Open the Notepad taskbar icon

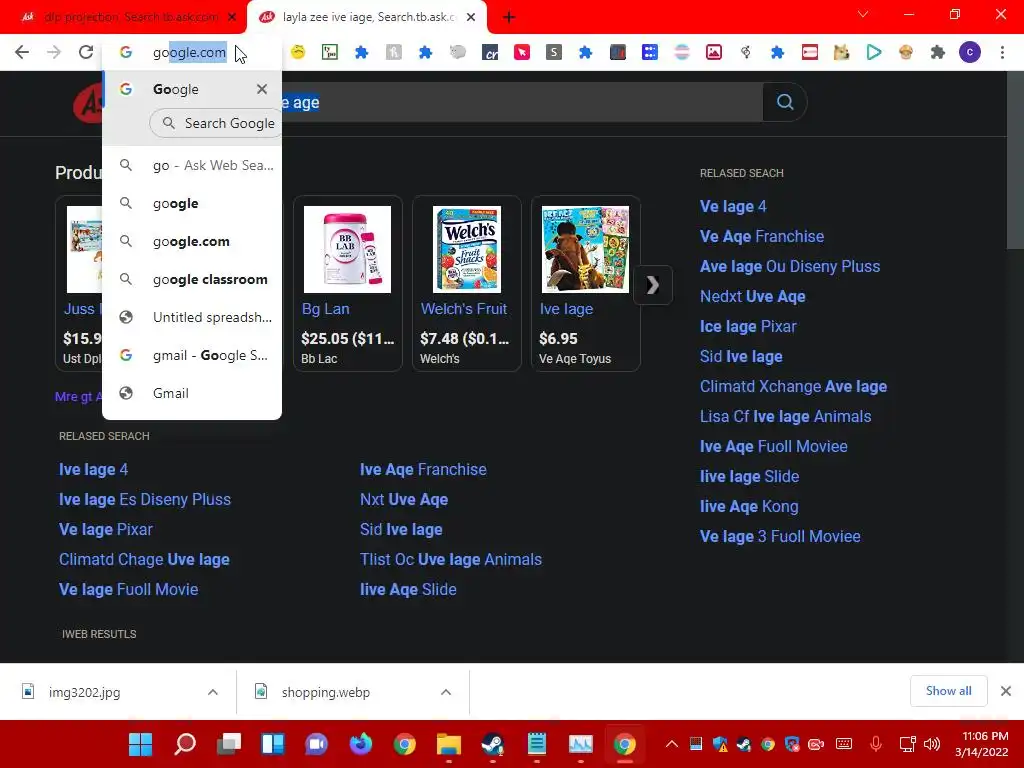[537, 744]
